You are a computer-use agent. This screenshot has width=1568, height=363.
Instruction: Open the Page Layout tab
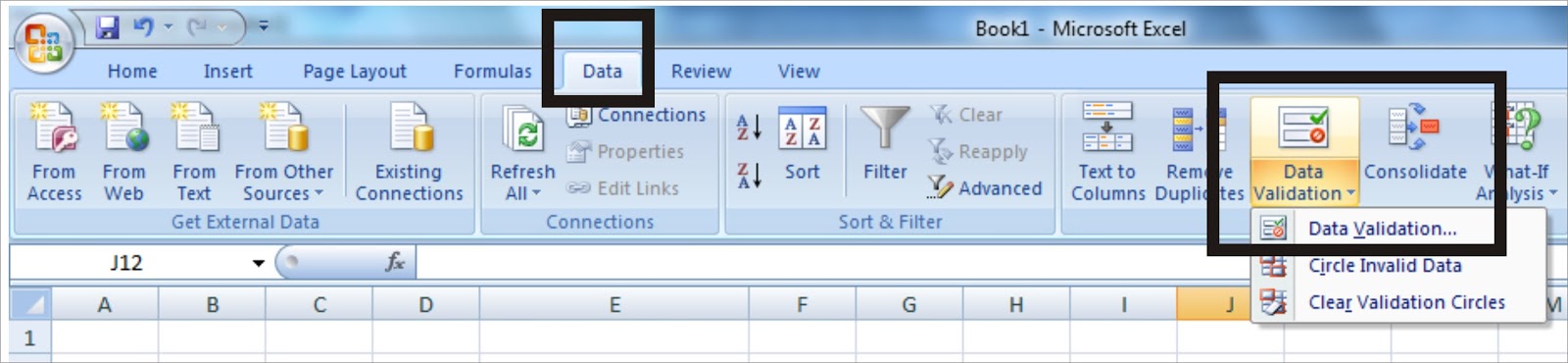click(355, 72)
